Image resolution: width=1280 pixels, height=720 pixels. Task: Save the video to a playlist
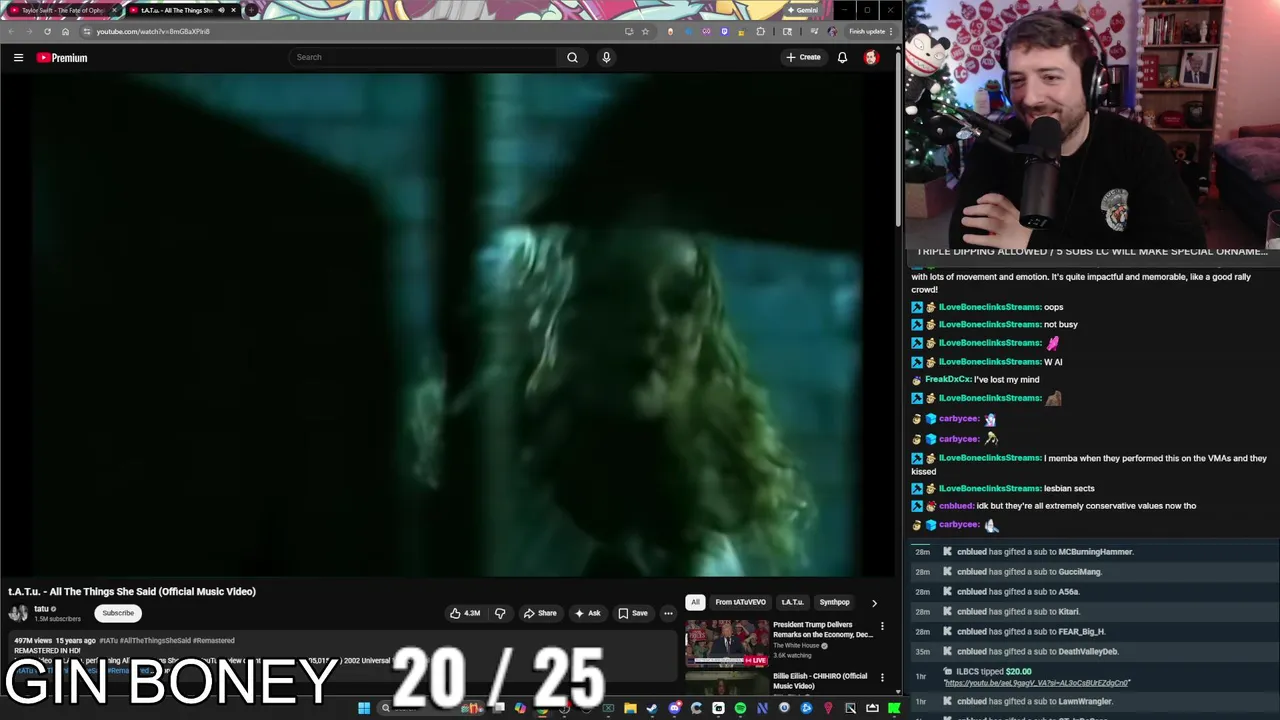point(632,613)
